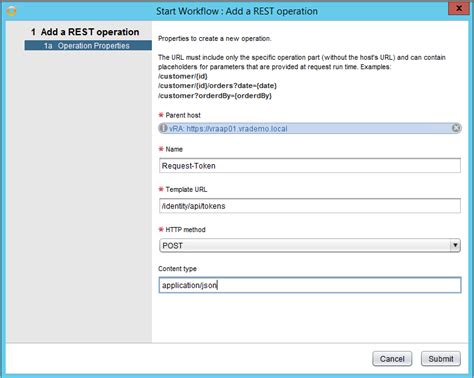
Task: Click the /customer/{id} example text
Action: tap(183, 76)
